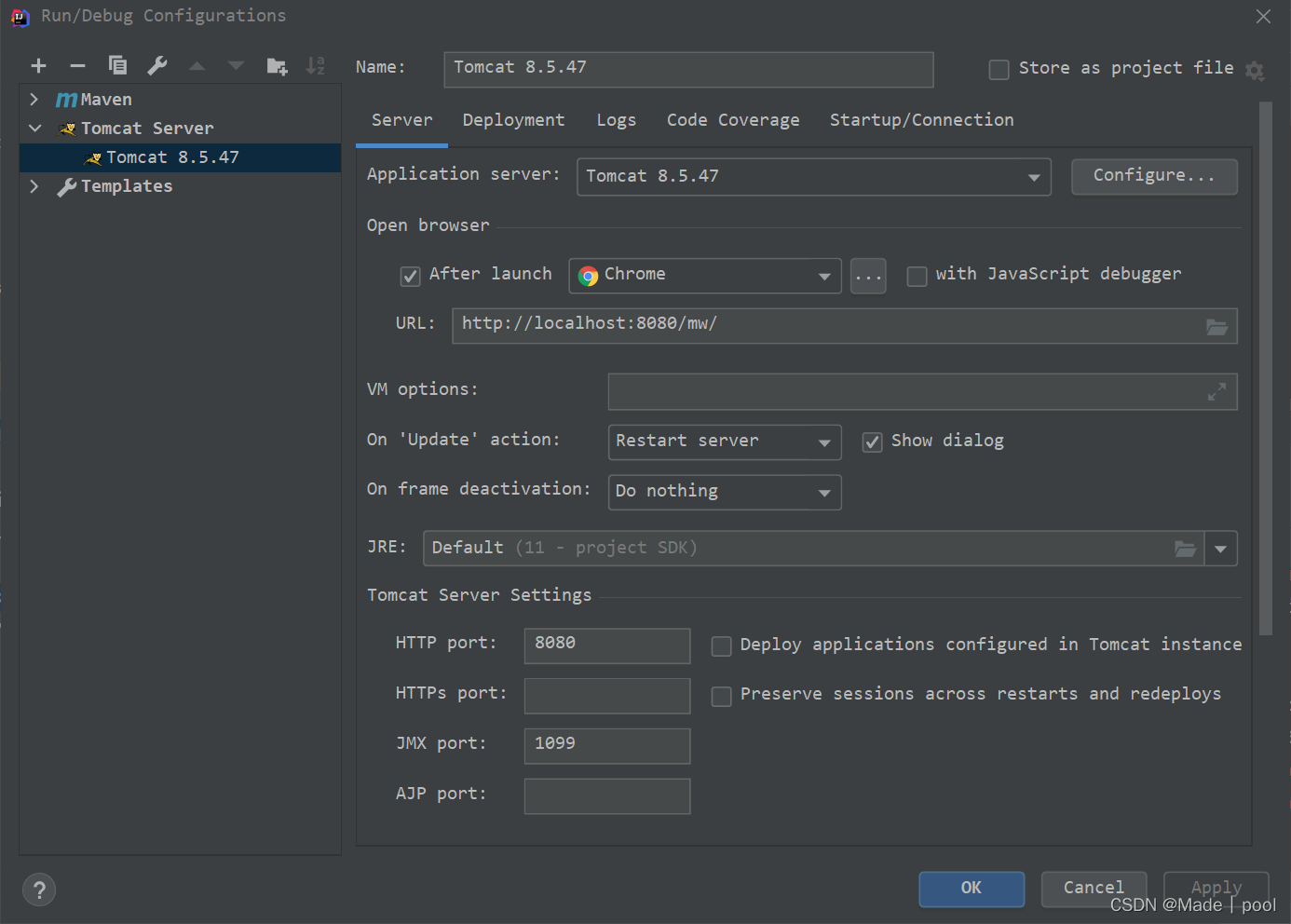Close the Run/Debug Configurations dialog

1263,17
